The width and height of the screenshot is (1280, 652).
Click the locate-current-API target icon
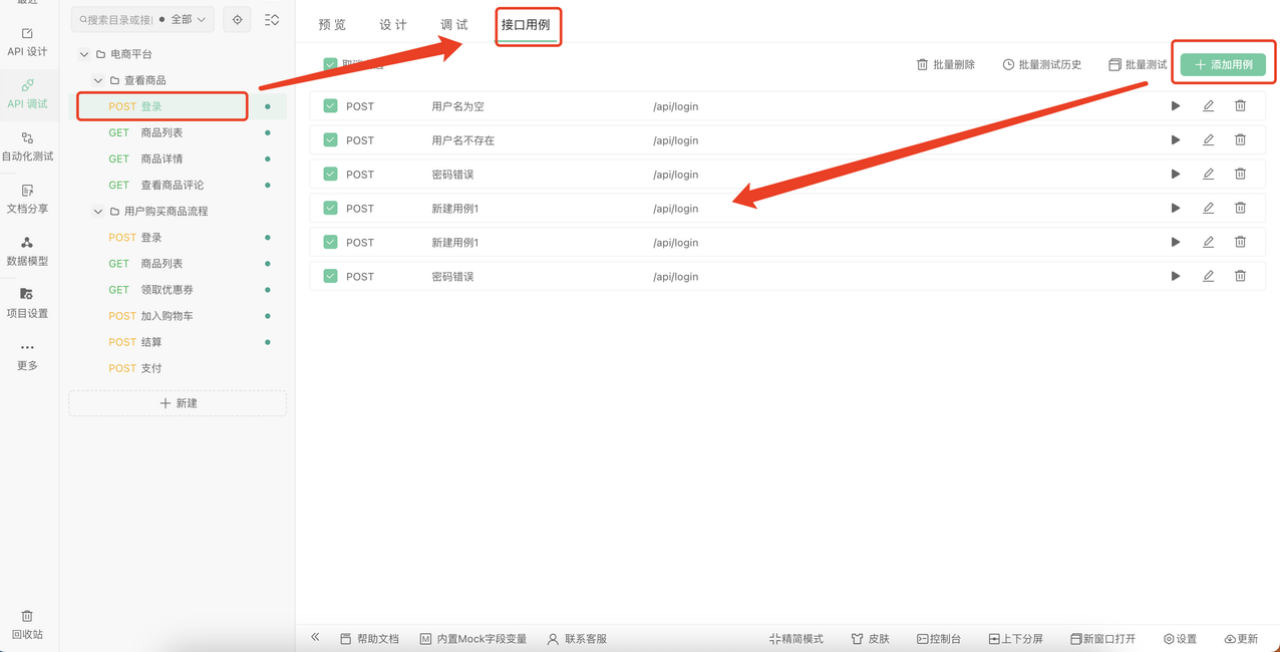pyautogui.click(x=237, y=19)
